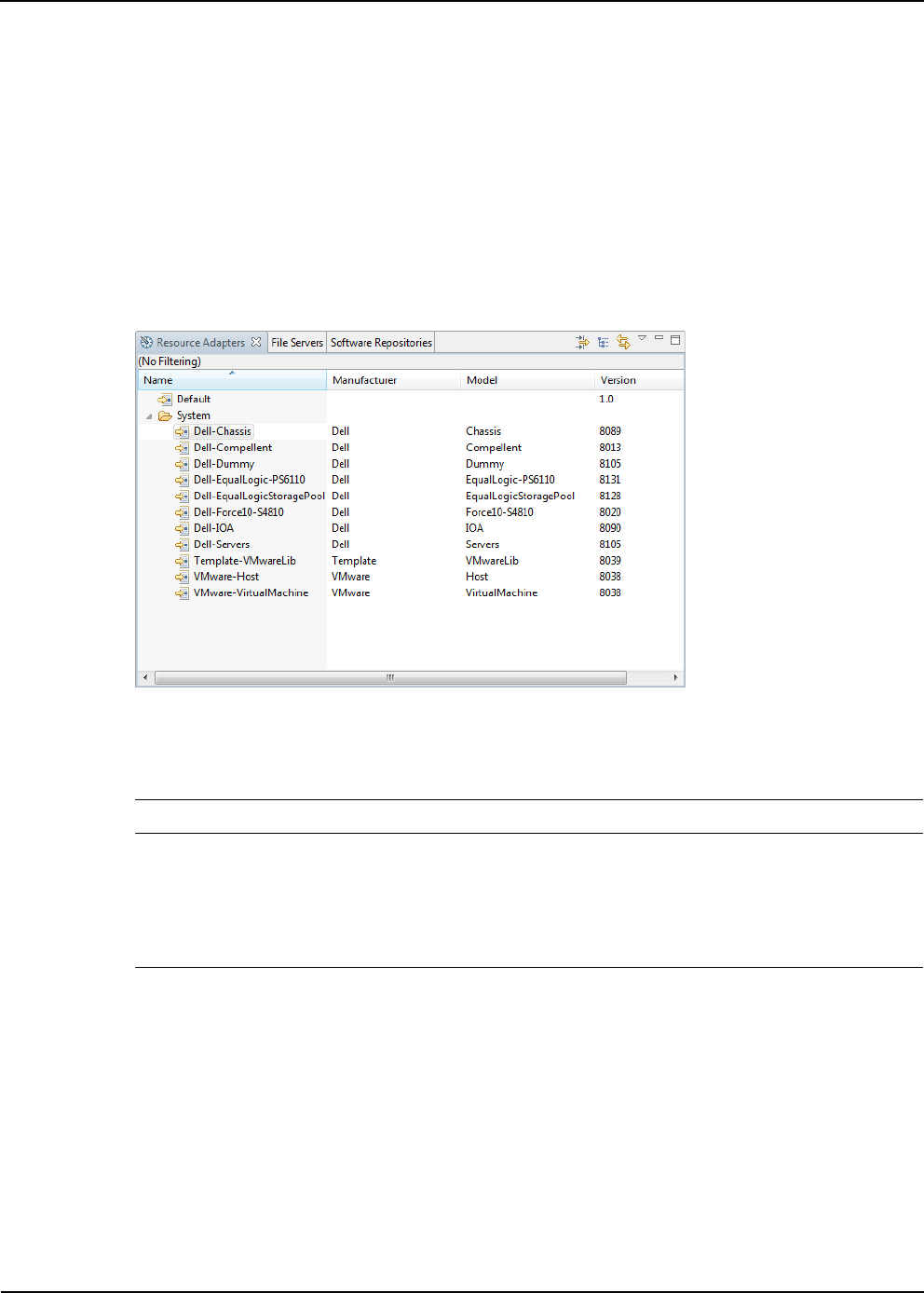This screenshot has height=1293, width=924.
Task: Select the Dell-IOA adapter
Action: [213, 528]
